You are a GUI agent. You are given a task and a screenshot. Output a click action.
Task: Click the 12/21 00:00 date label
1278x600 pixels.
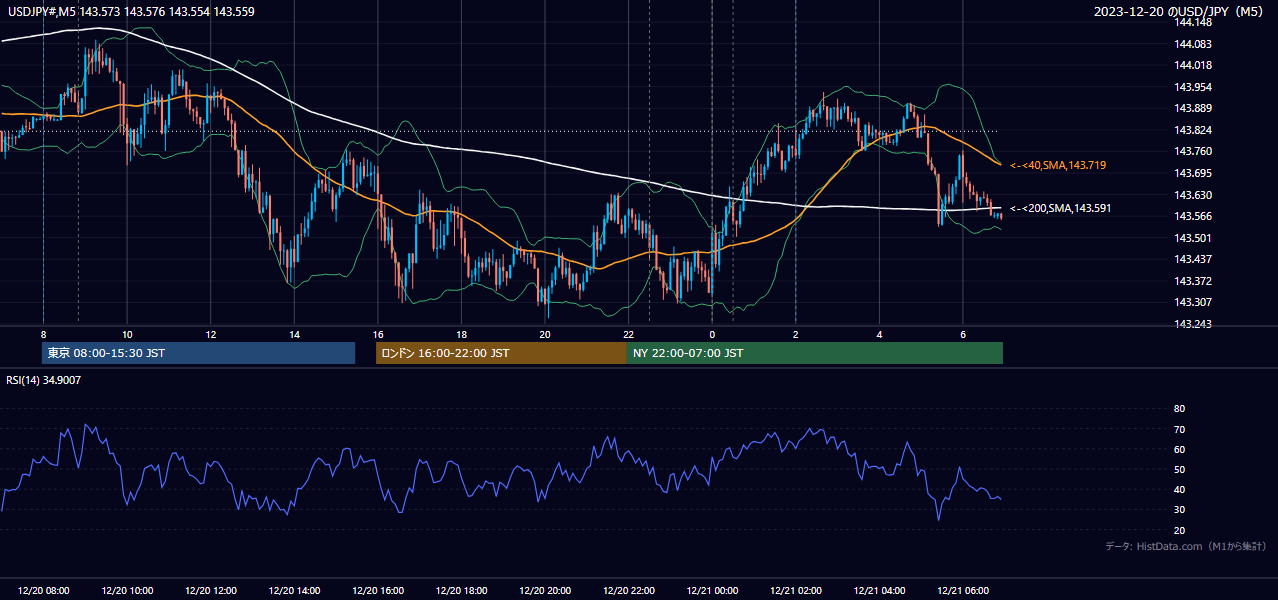[712, 591]
